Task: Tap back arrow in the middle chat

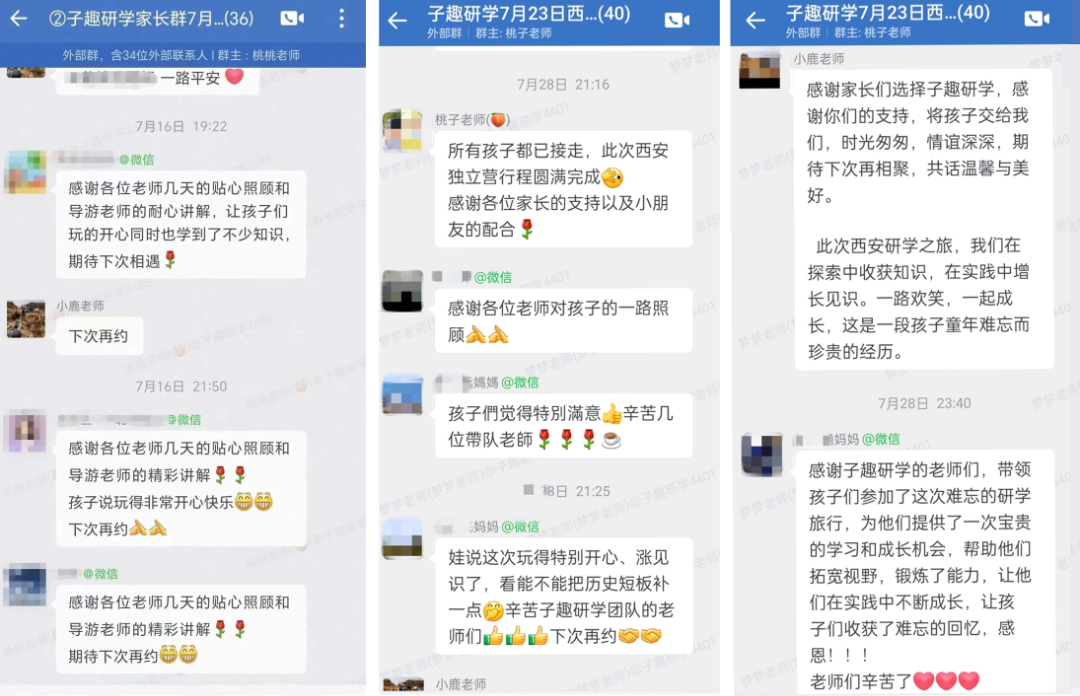Action: [397, 21]
